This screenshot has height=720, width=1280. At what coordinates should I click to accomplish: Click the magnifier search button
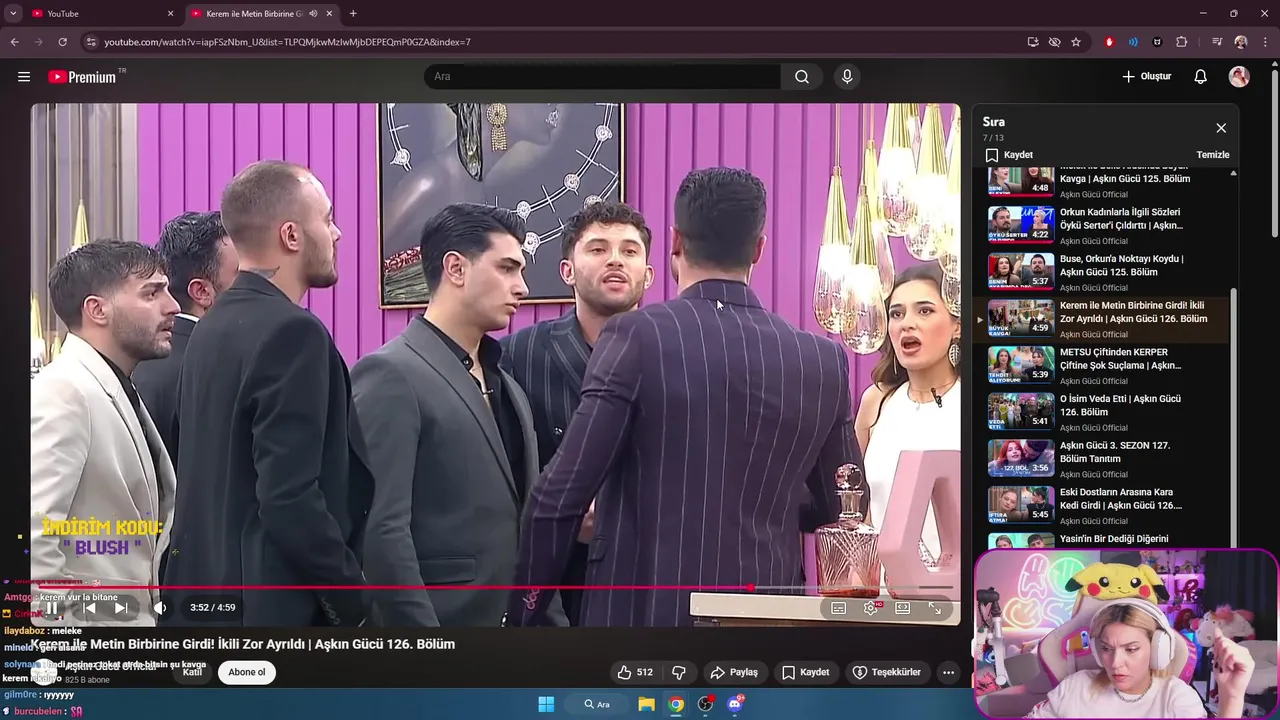(802, 77)
